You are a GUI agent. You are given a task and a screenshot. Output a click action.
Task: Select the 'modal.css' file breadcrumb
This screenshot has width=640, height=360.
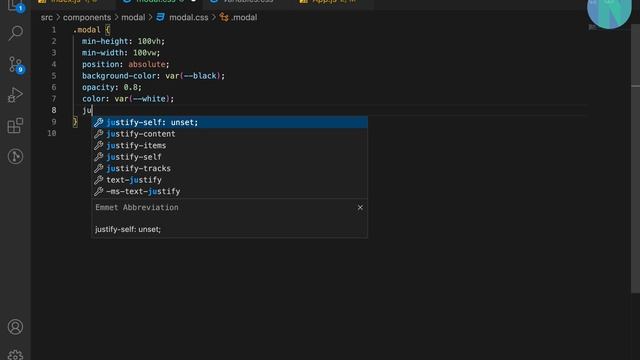point(182,18)
